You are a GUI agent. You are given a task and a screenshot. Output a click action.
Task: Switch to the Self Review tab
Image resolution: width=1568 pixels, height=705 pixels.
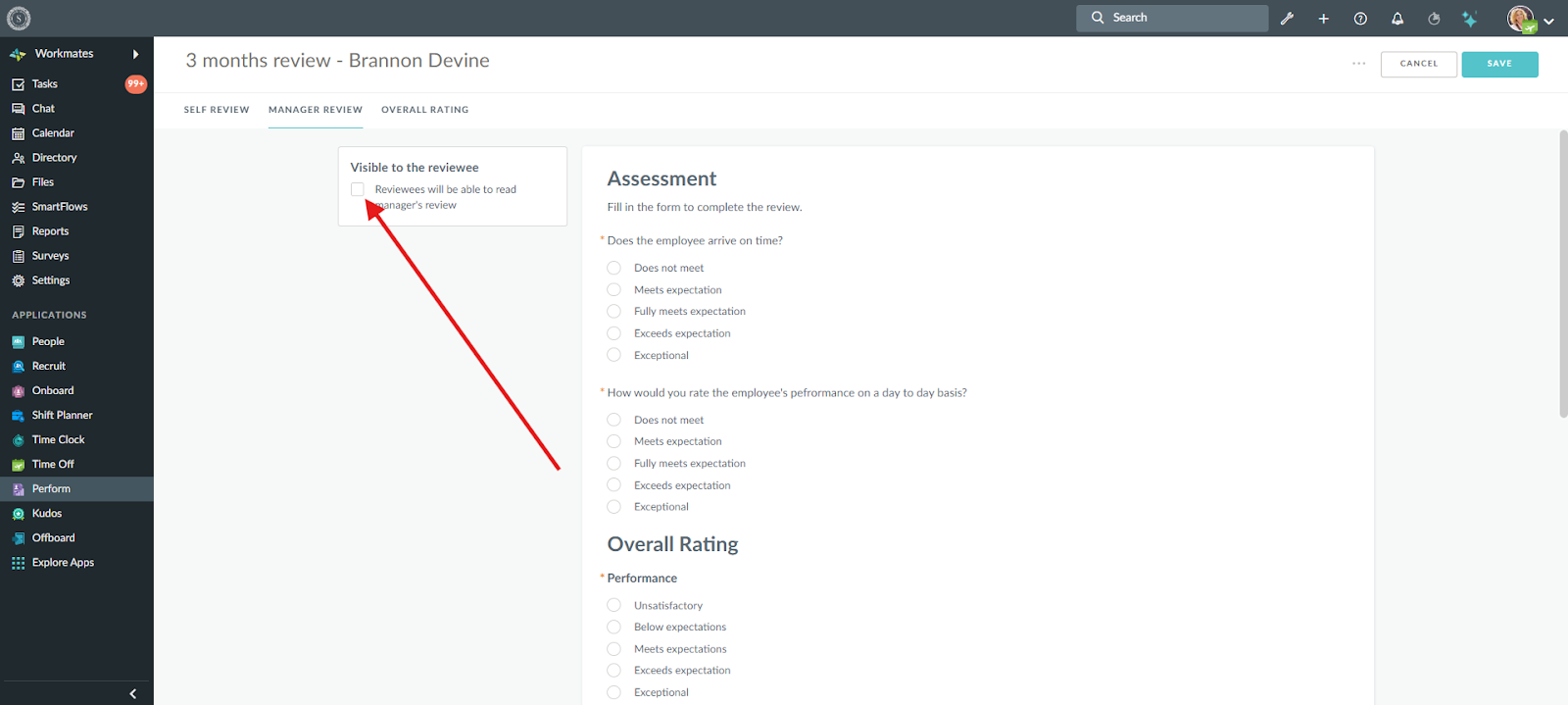217,110
